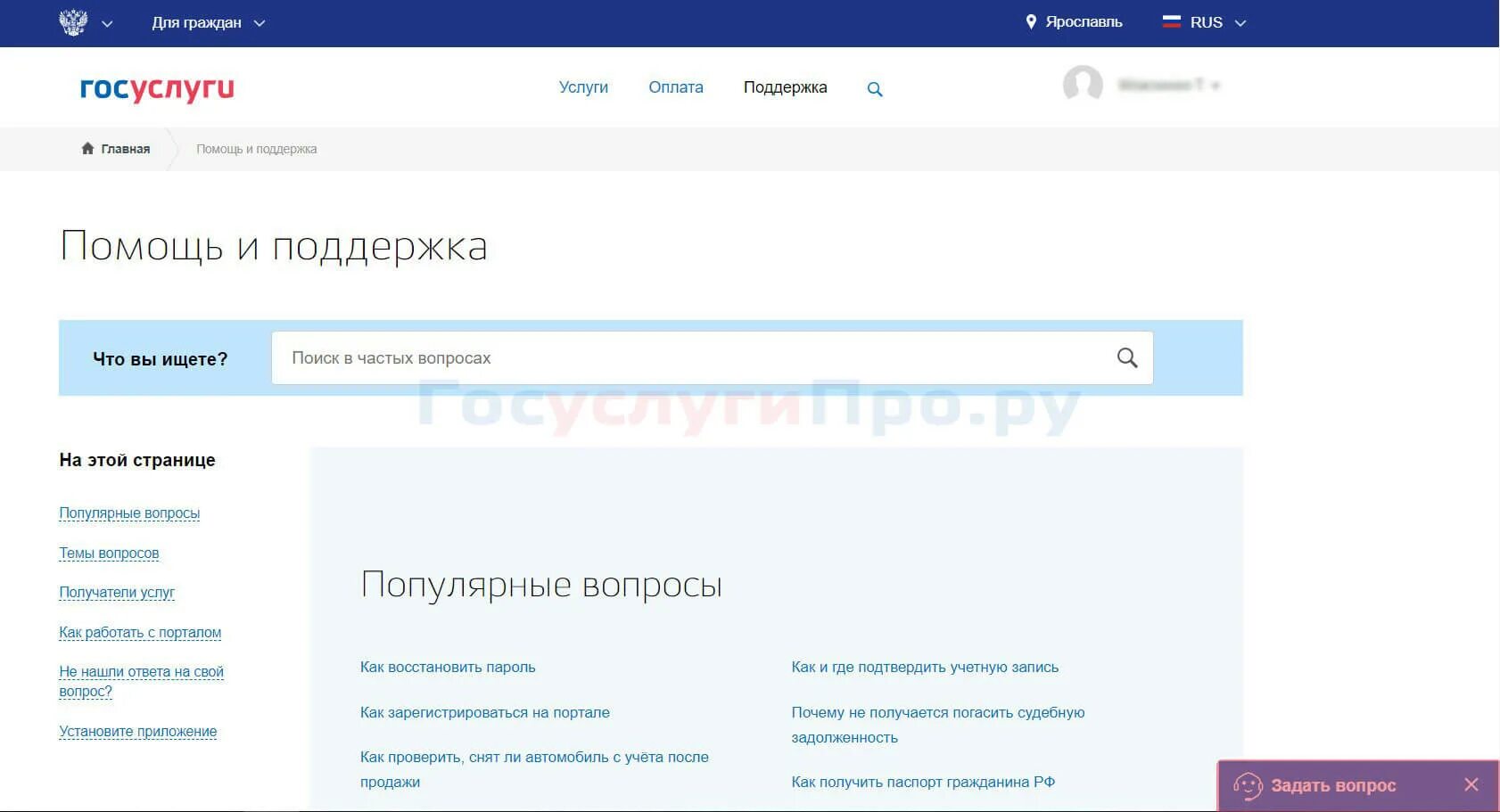Open question about автомобиль снят с учёта
The width and height of the screenshot is (1500, 812).
click(534, 770)
